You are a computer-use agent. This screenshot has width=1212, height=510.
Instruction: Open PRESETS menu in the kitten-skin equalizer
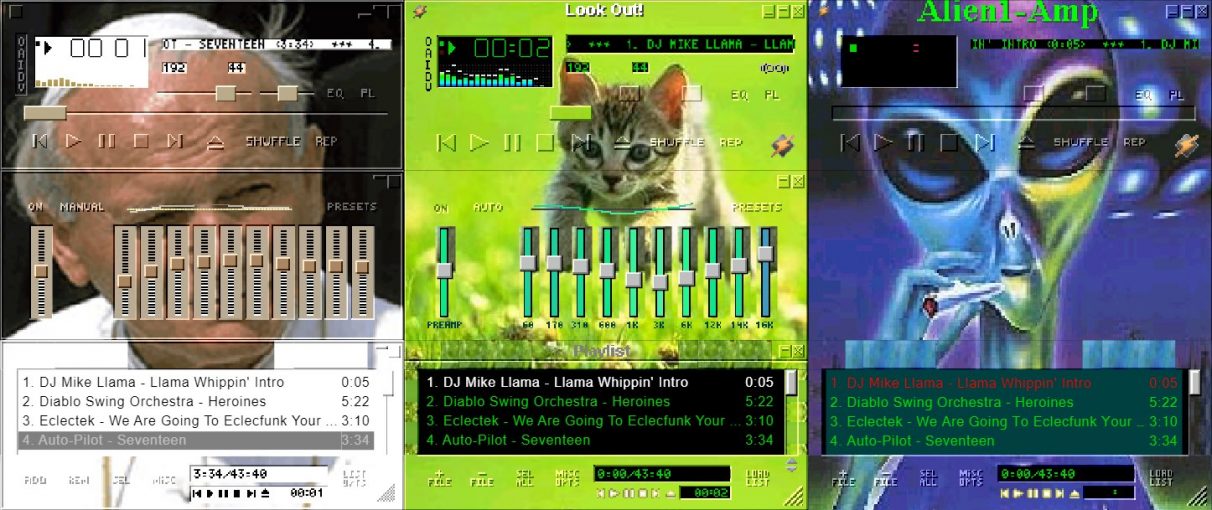coord(757,208)
